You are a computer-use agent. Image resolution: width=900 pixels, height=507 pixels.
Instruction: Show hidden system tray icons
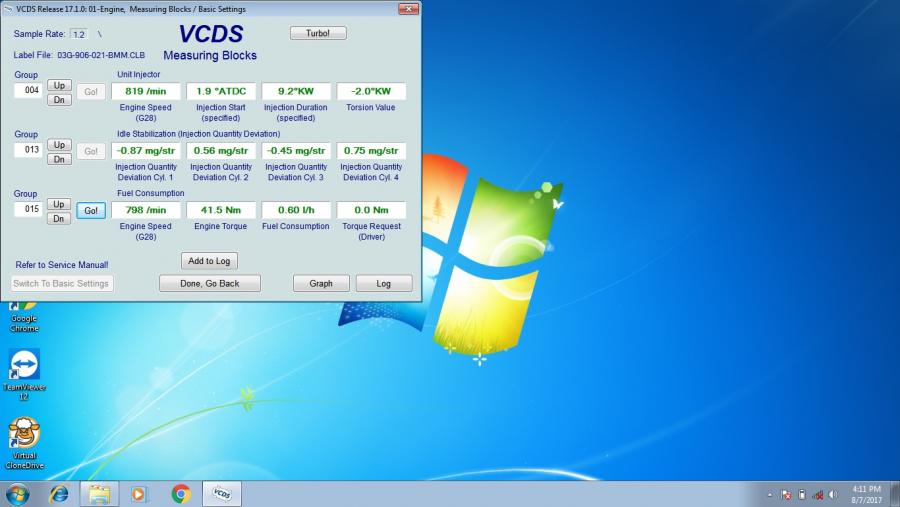pos(769,494)
